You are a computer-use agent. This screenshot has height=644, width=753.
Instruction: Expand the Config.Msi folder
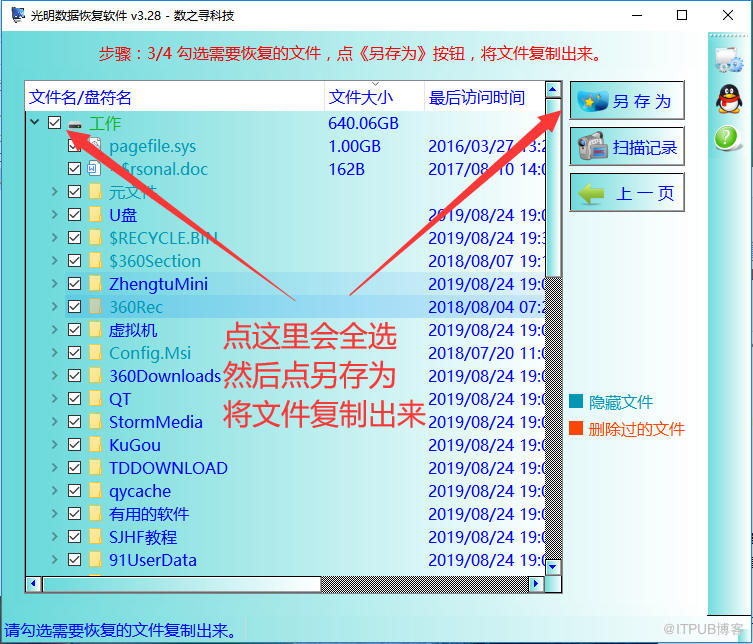click(x=54, y=352)
